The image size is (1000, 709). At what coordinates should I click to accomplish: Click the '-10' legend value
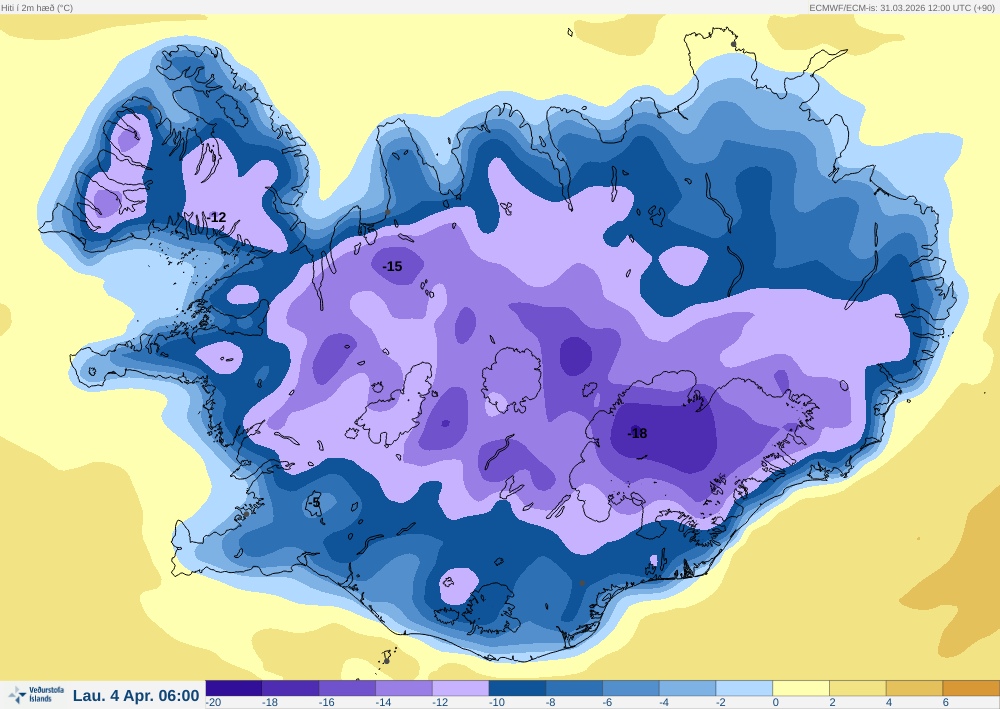coord(497,703)
